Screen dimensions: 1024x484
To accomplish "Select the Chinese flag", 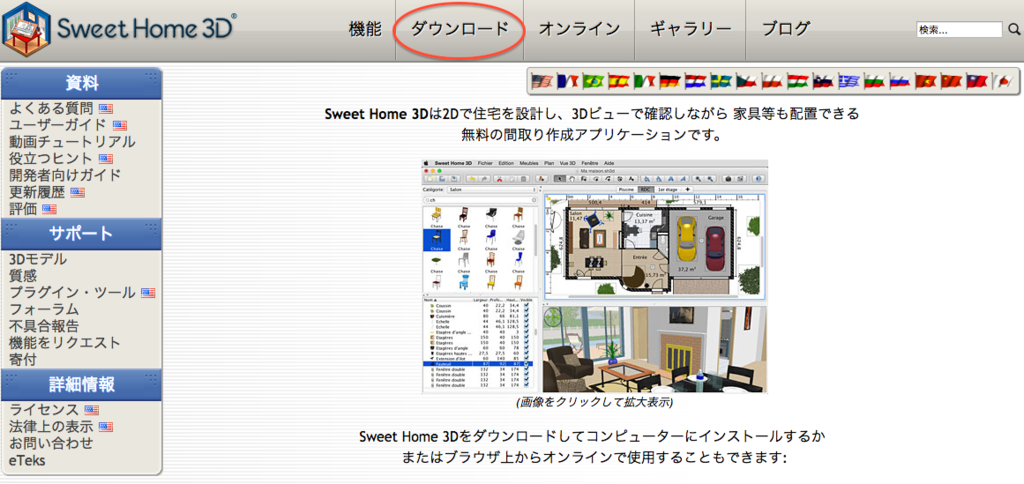I will click(x=950, y=82).
